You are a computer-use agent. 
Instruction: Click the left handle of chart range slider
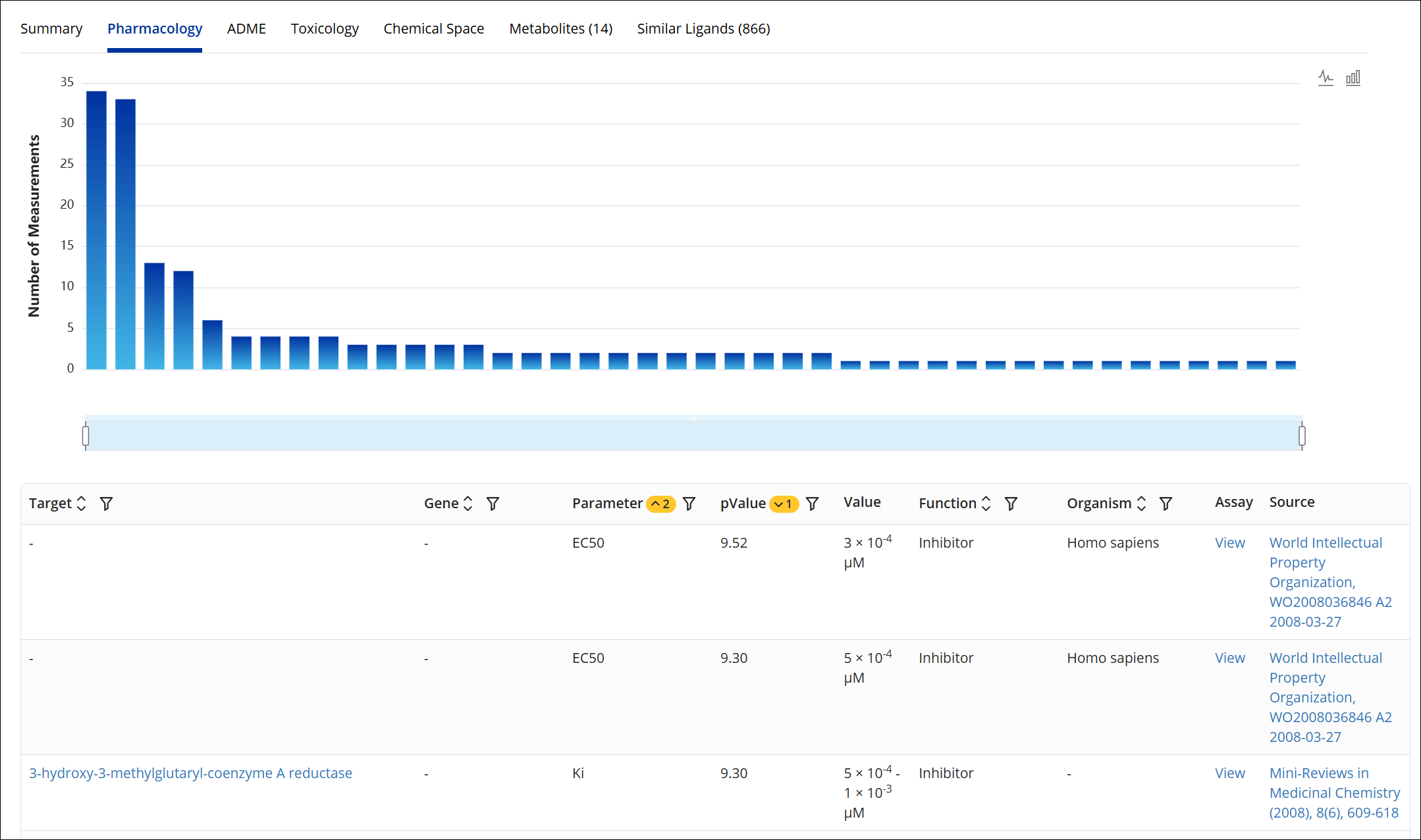[x=86, y=436]
